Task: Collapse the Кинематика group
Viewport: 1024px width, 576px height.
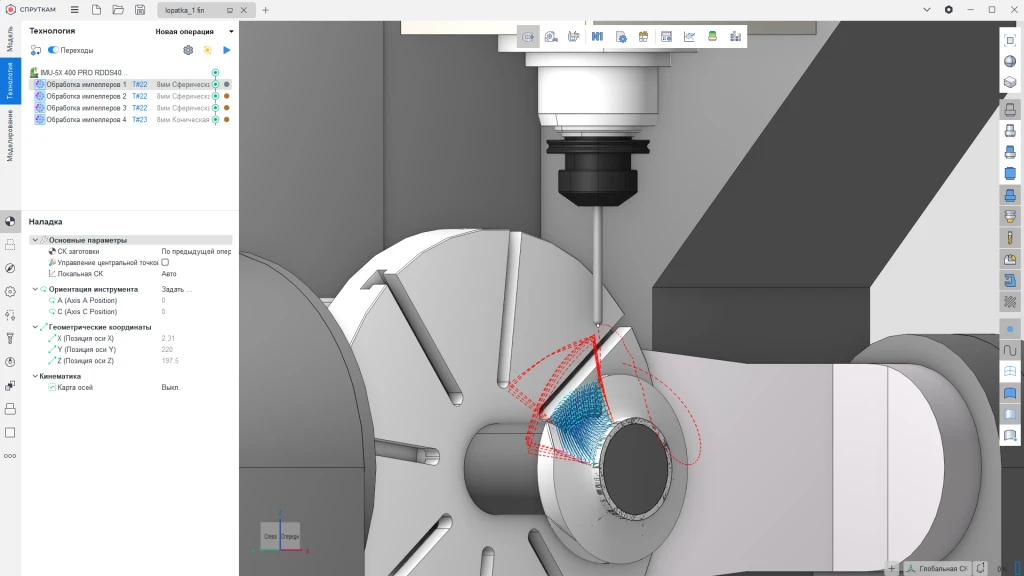Action: pyautogui.click(x=35, y=376)
